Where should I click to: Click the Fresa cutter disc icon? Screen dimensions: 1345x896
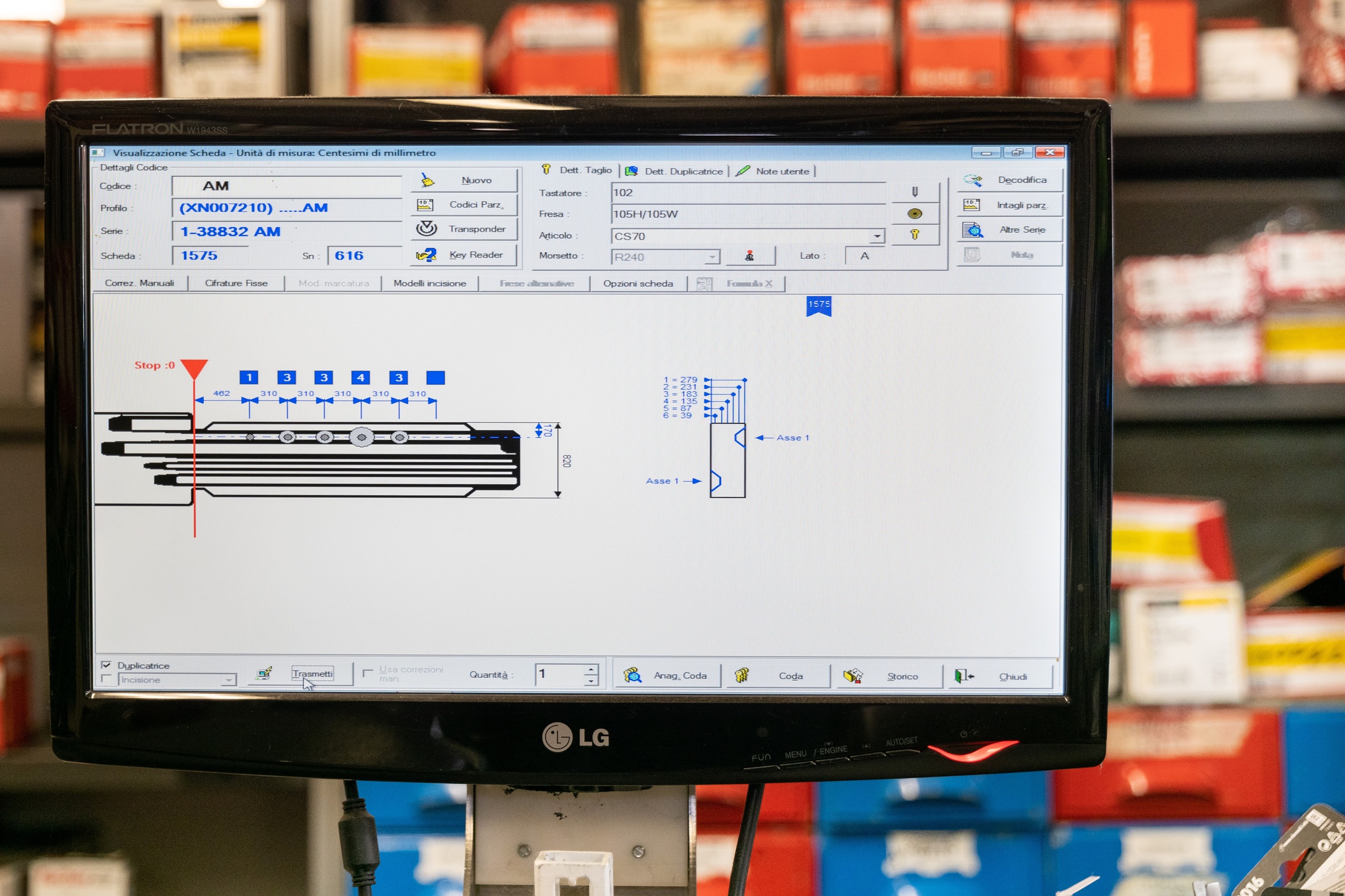pyautogui.click(x=914, y=214)
